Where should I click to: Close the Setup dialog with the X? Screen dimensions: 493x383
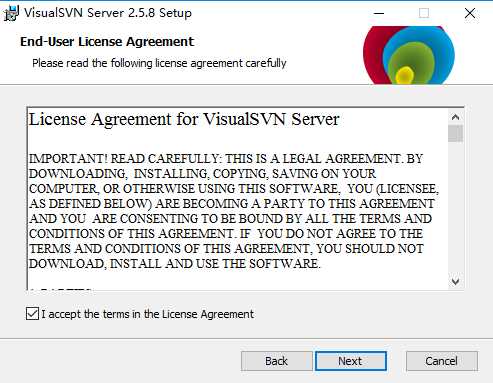point(470,13)
